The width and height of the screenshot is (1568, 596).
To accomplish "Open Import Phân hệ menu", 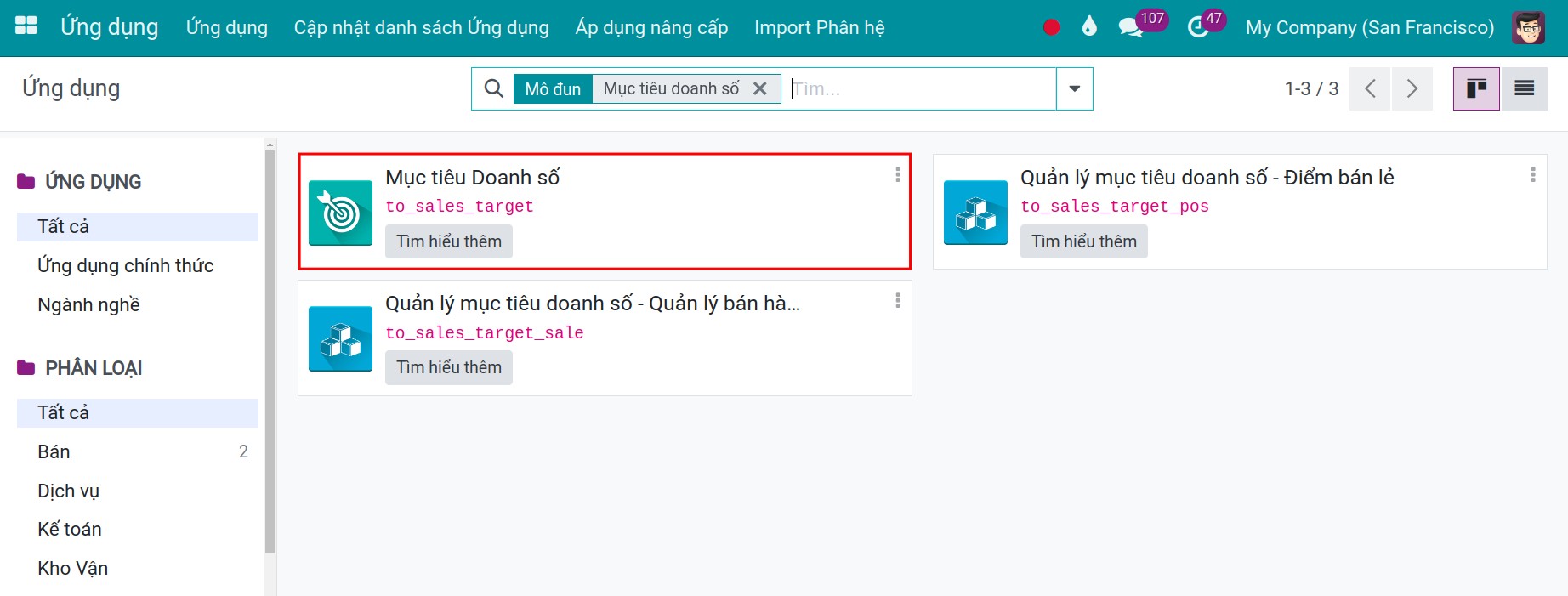I will click(x=820, y=27).
